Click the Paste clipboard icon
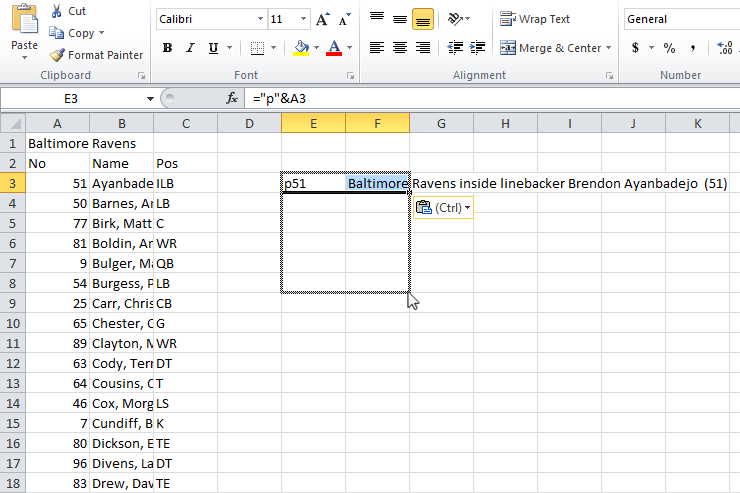 pos(25,20)
